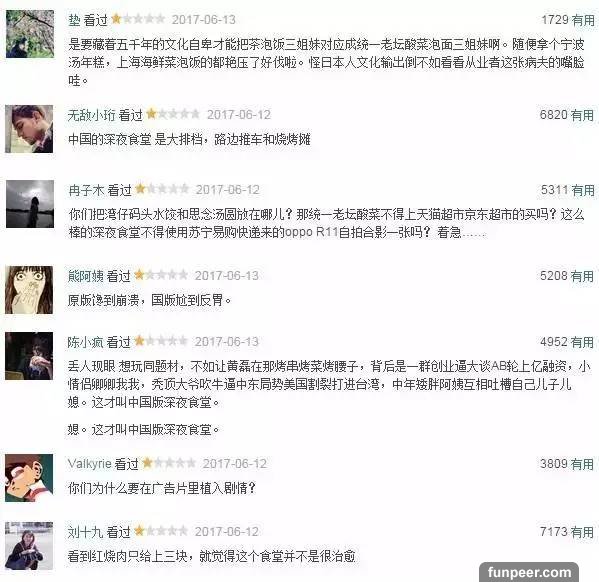
Task: Click the one-star icon on Valkyrie's review
Action: pyautogui.click(x=147, y=463)
